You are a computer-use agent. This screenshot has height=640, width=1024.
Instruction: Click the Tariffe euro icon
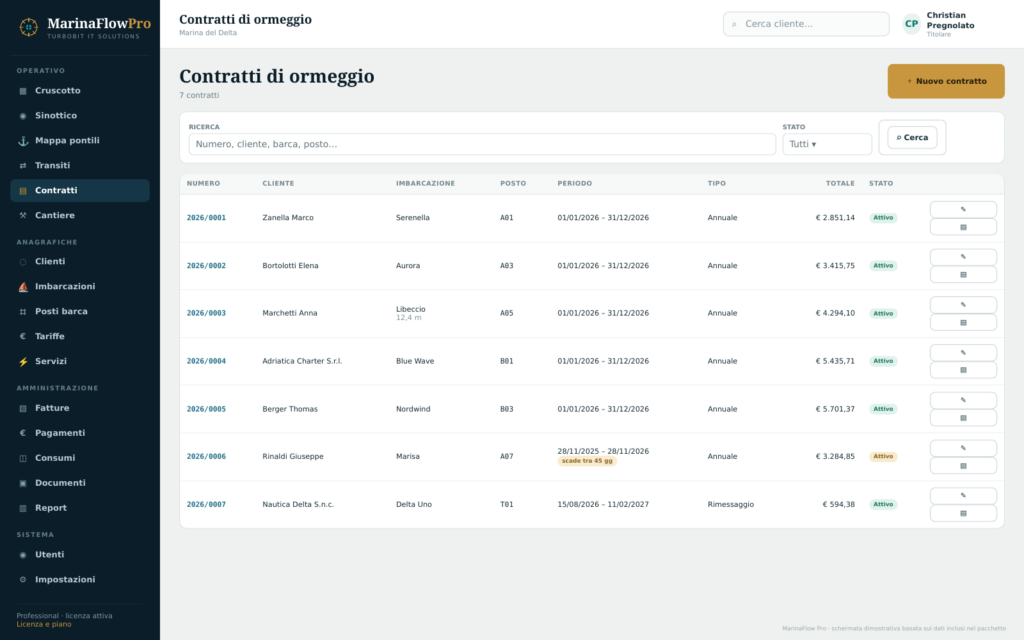click(23, 336)
